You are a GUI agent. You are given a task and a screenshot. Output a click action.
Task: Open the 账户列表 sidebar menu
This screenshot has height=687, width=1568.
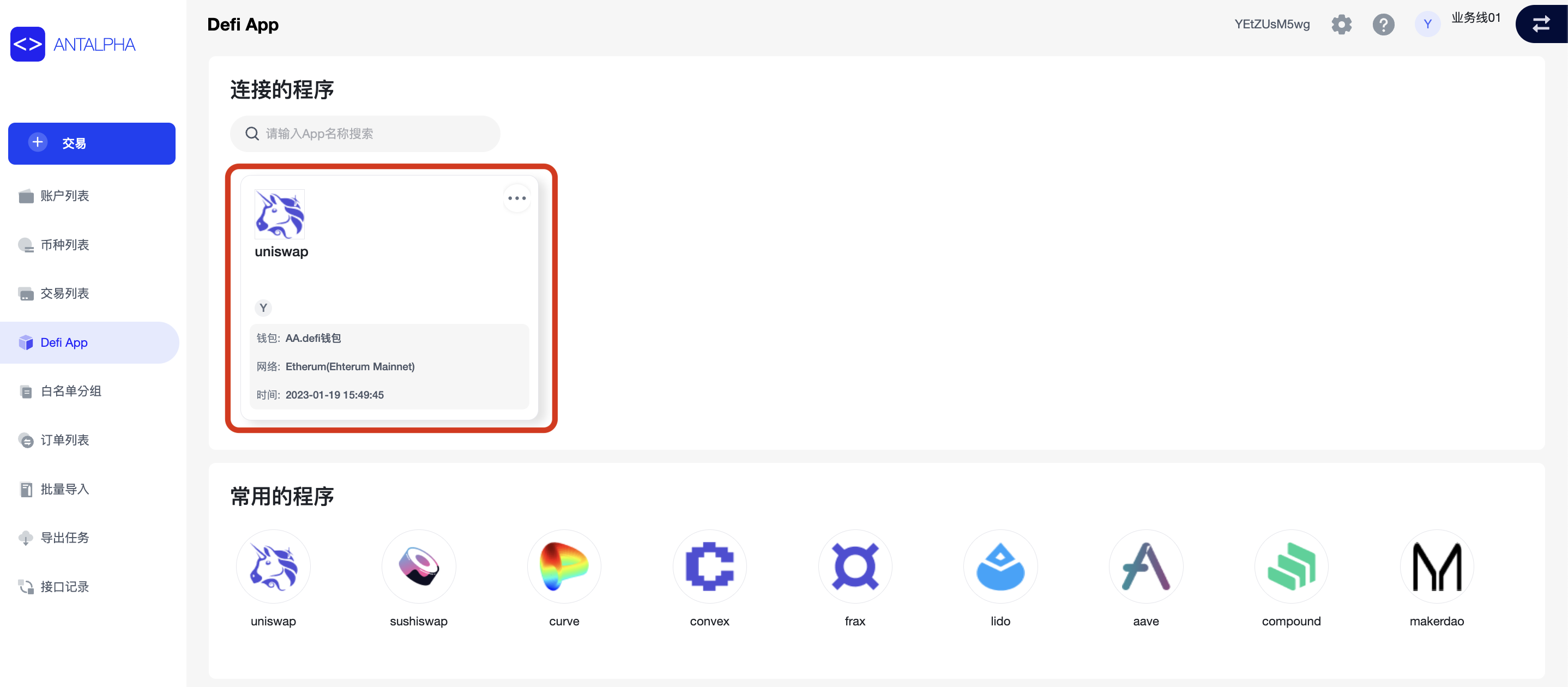(64, 196)
